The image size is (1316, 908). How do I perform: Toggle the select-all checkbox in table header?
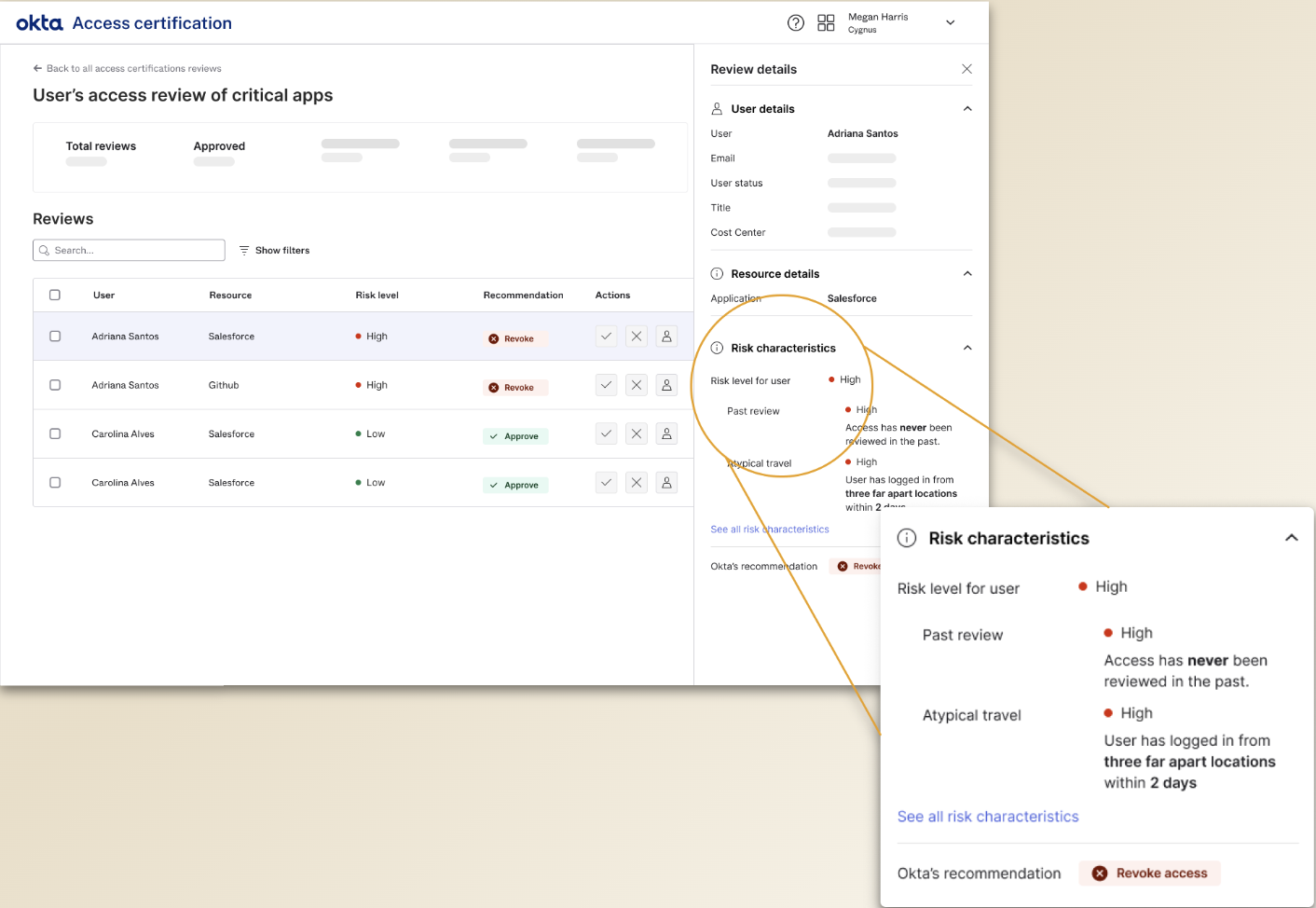pos(55,296)
